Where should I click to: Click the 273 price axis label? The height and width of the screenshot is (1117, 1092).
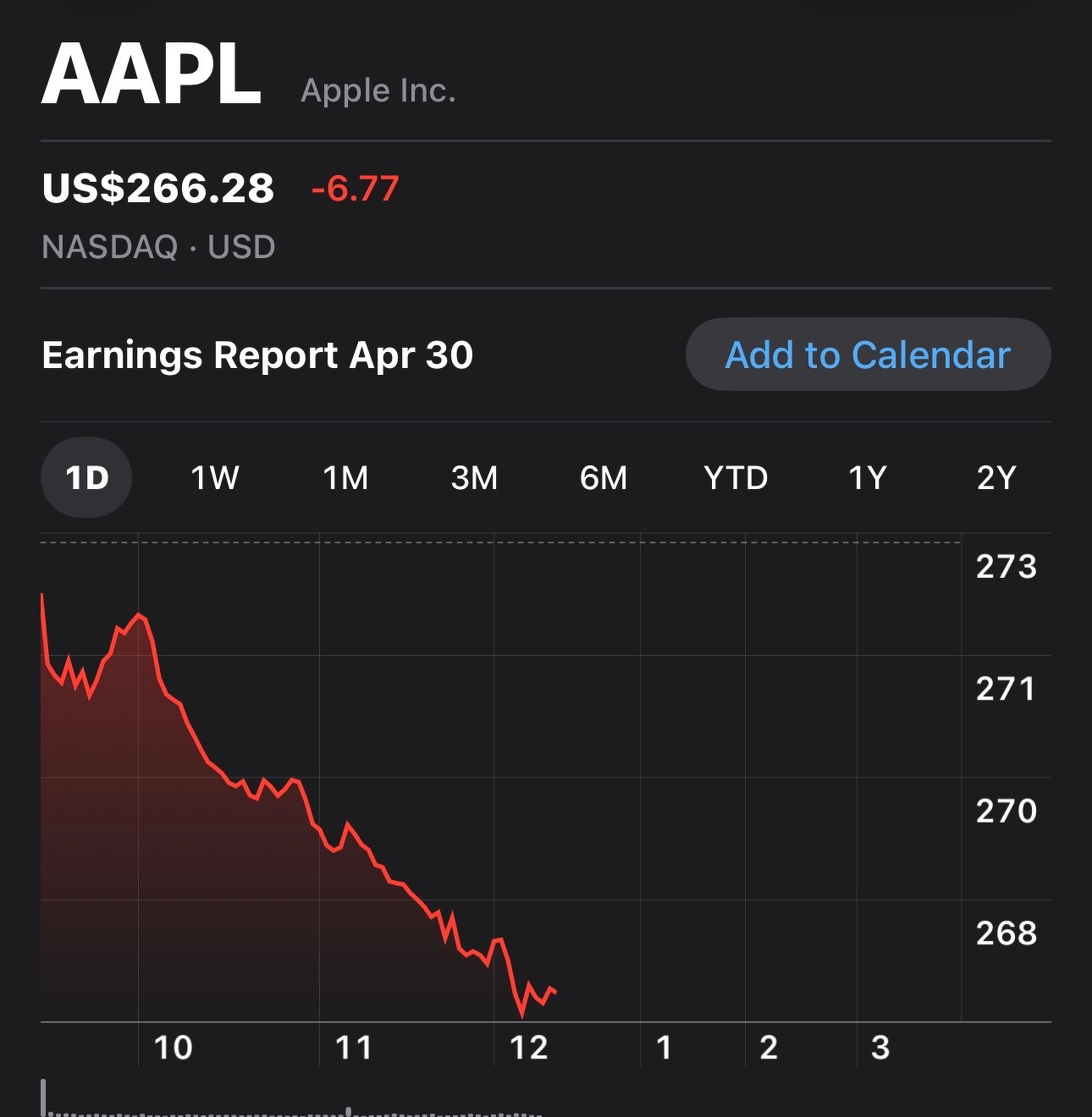coord(1006,566)
